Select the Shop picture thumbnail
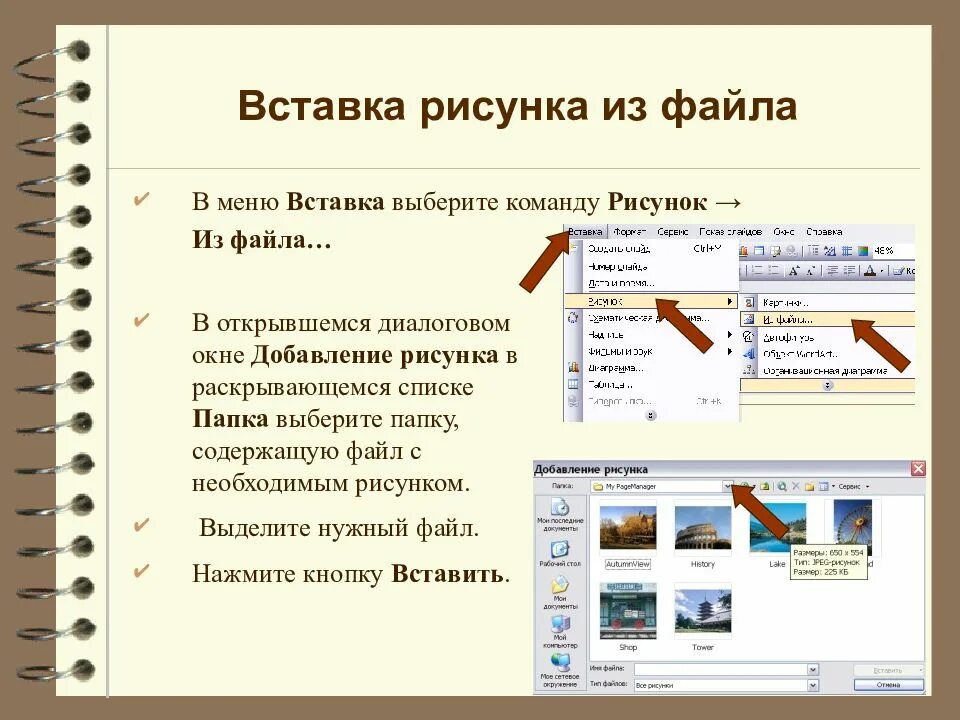The width and height of the screenshot is (960, 720). tap(628, 611)
